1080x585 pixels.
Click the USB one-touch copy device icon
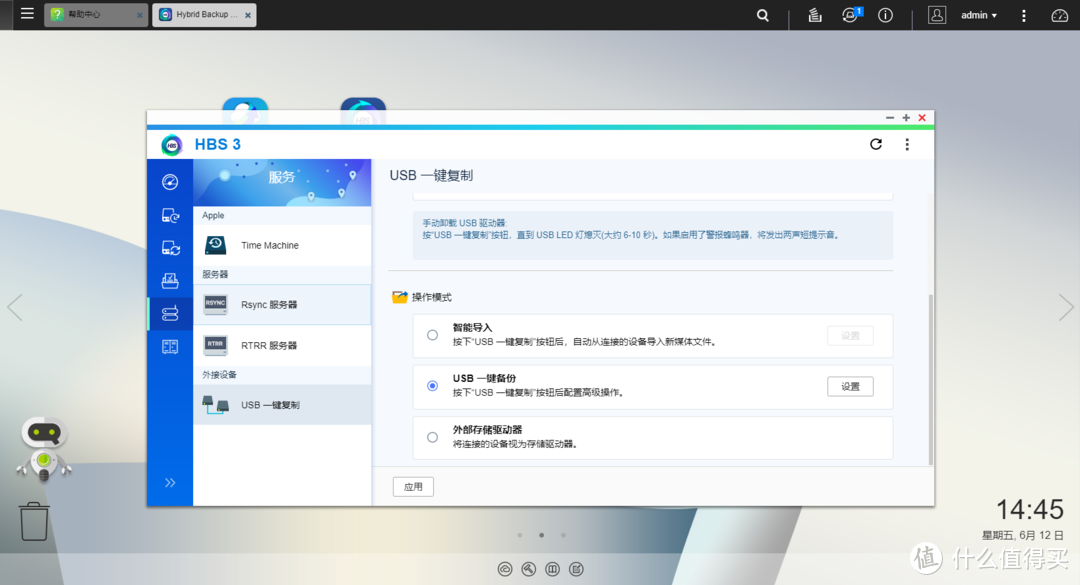[216, 404]
